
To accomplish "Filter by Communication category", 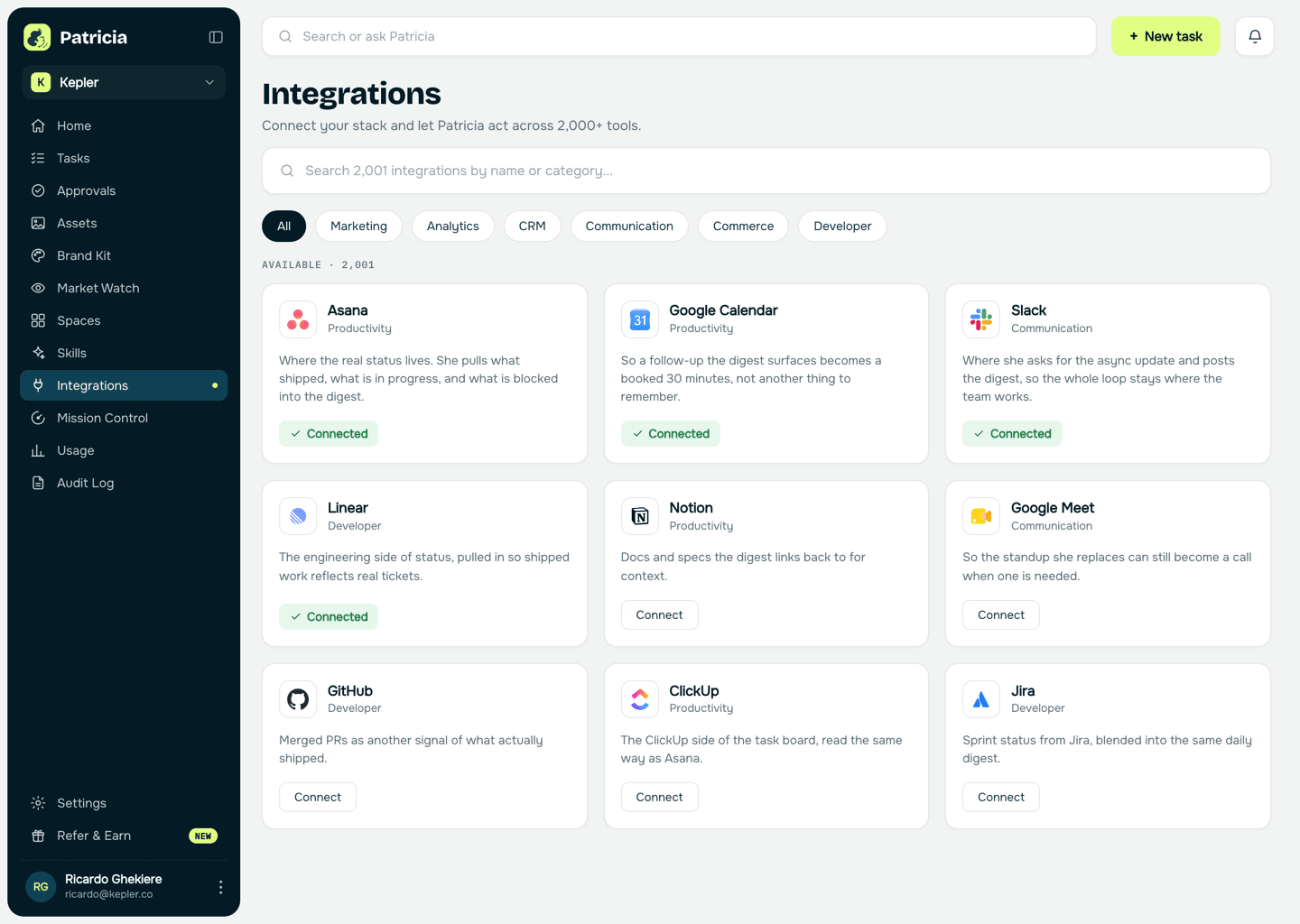I will [629, 226].
